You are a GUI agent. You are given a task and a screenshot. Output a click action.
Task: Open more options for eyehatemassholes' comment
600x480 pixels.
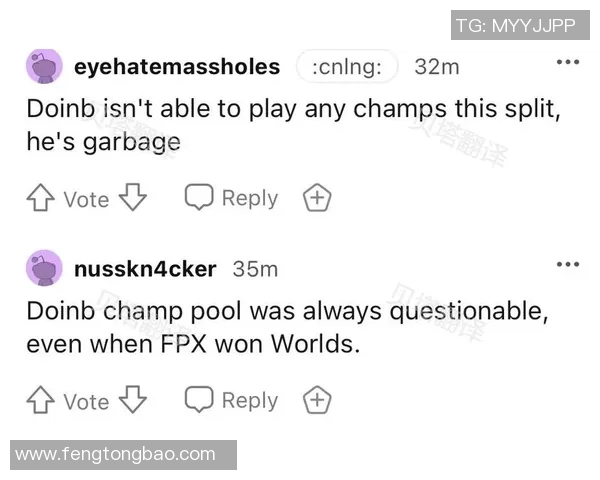coord(567,62)
